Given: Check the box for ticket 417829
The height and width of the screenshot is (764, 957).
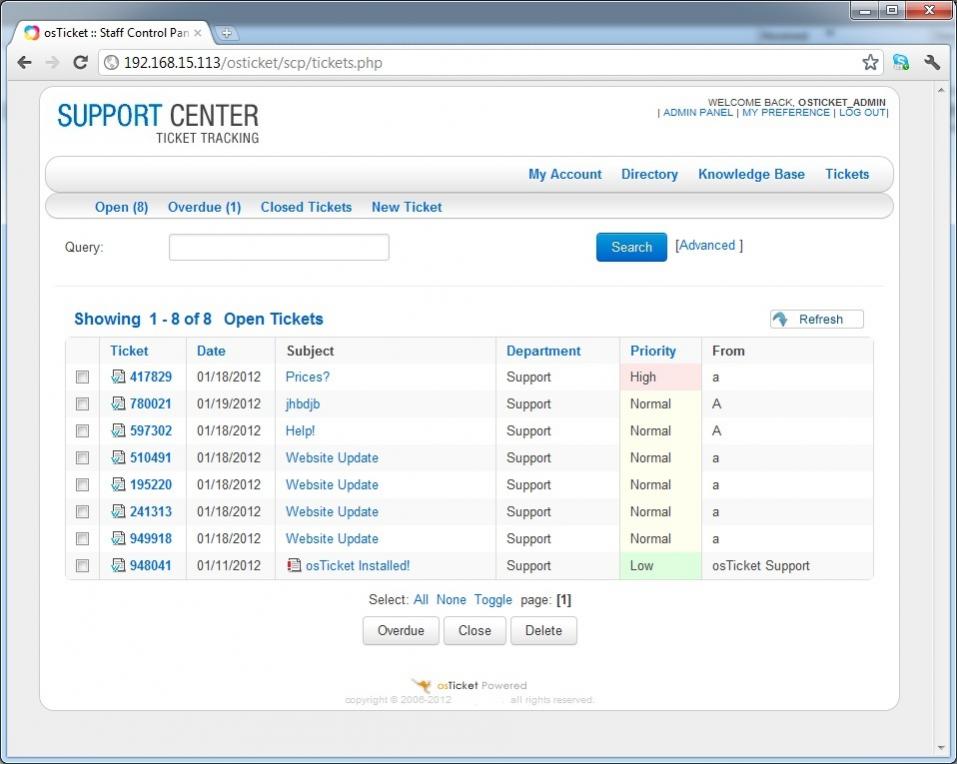Looking at the screenshot, I should [82, 377].
